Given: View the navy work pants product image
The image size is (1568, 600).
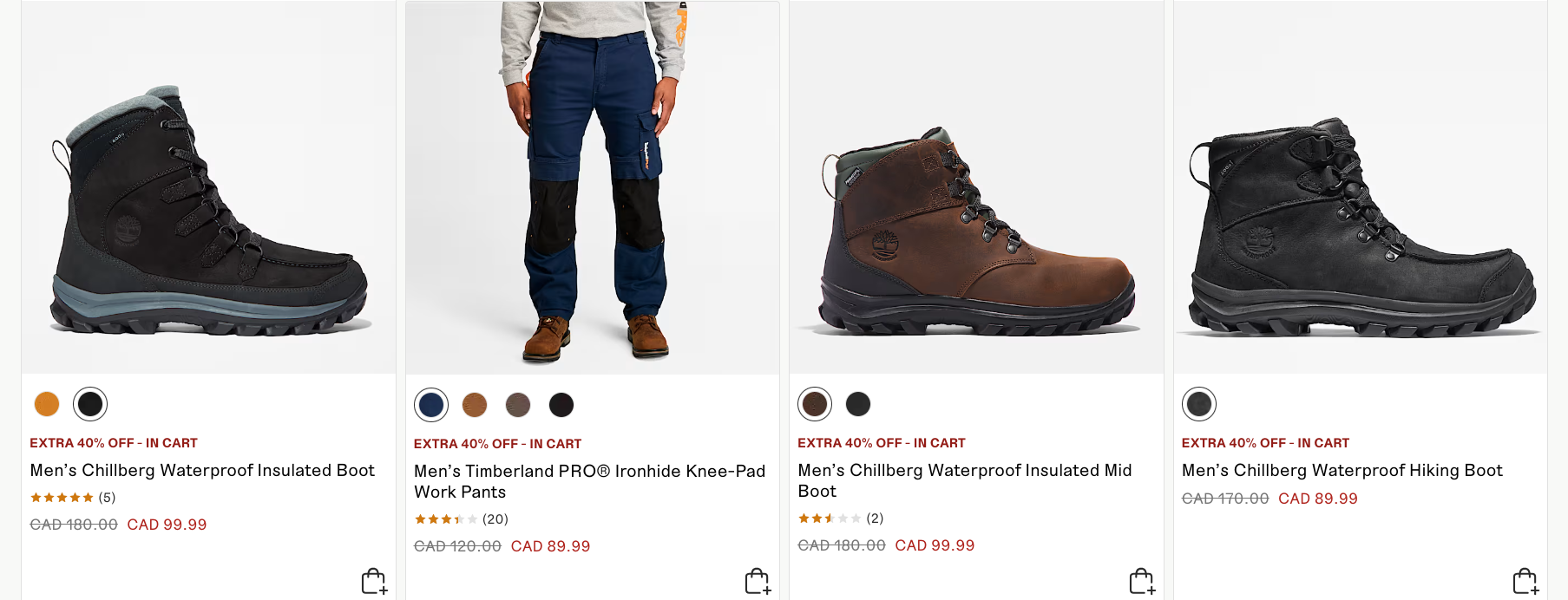Looking at the screenshot, I should [x=593, y=186].
